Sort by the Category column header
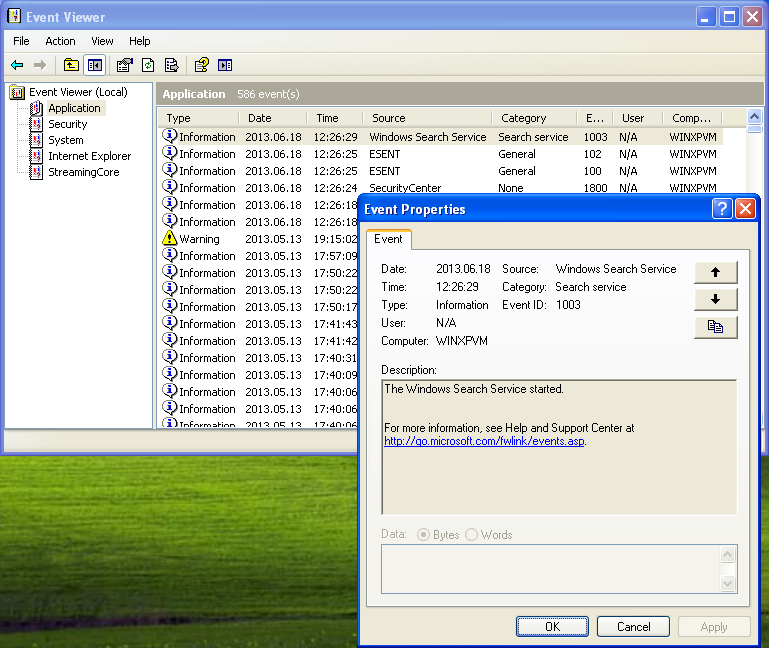Viewport: 769px width, 648px height. click(534, 118)
